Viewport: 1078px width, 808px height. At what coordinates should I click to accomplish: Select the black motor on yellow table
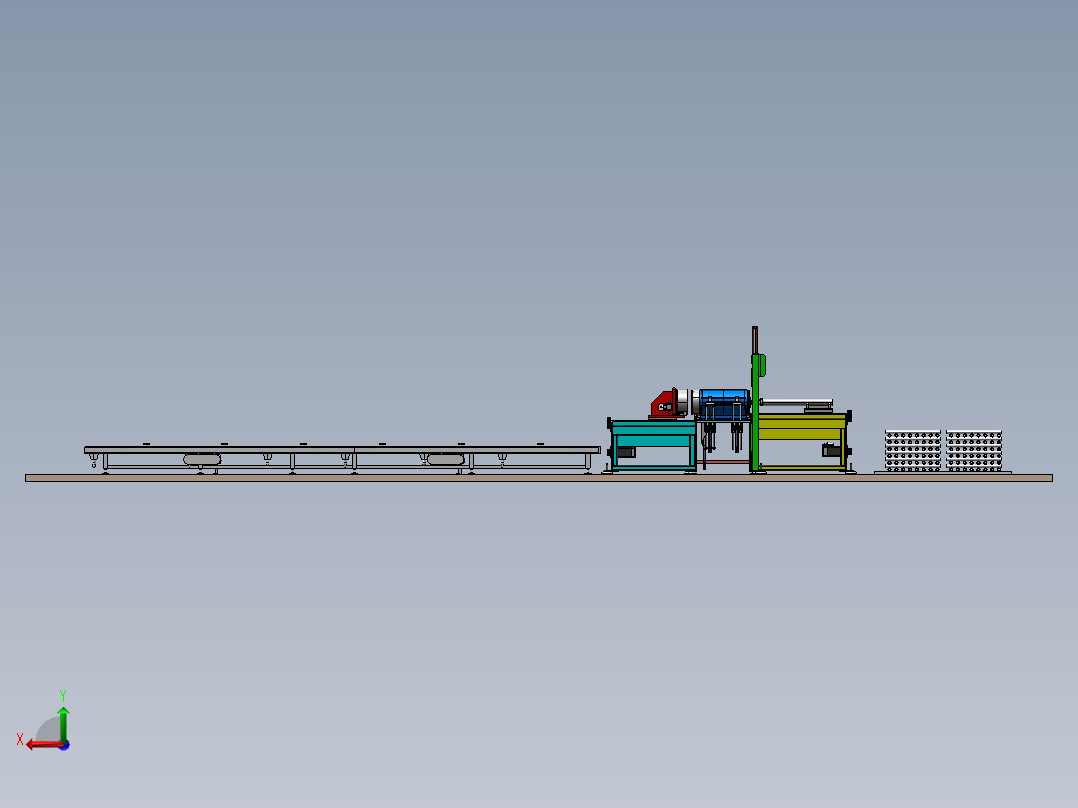[831, 451]
